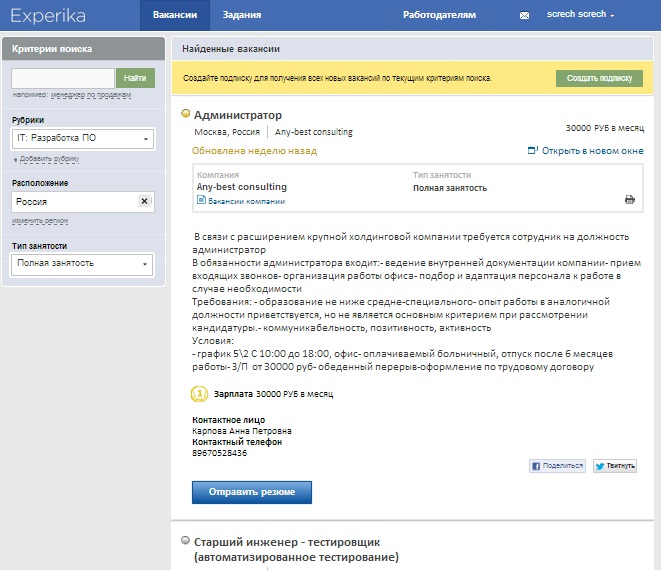Open Администратор vacancy title
661x570 pixels.
[238, 115]
